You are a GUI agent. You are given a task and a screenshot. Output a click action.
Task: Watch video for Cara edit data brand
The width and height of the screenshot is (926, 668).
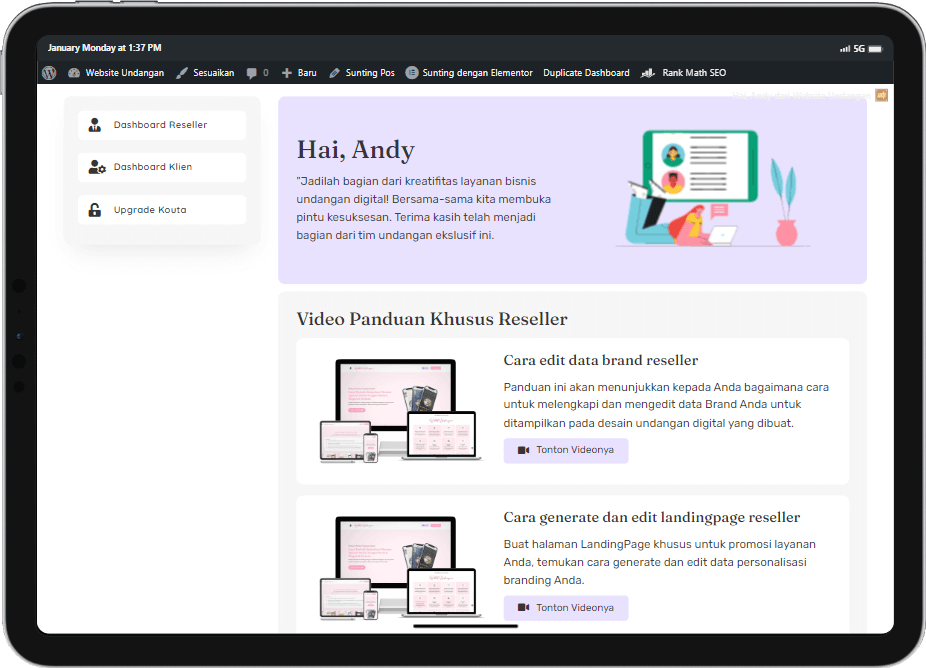566,450
